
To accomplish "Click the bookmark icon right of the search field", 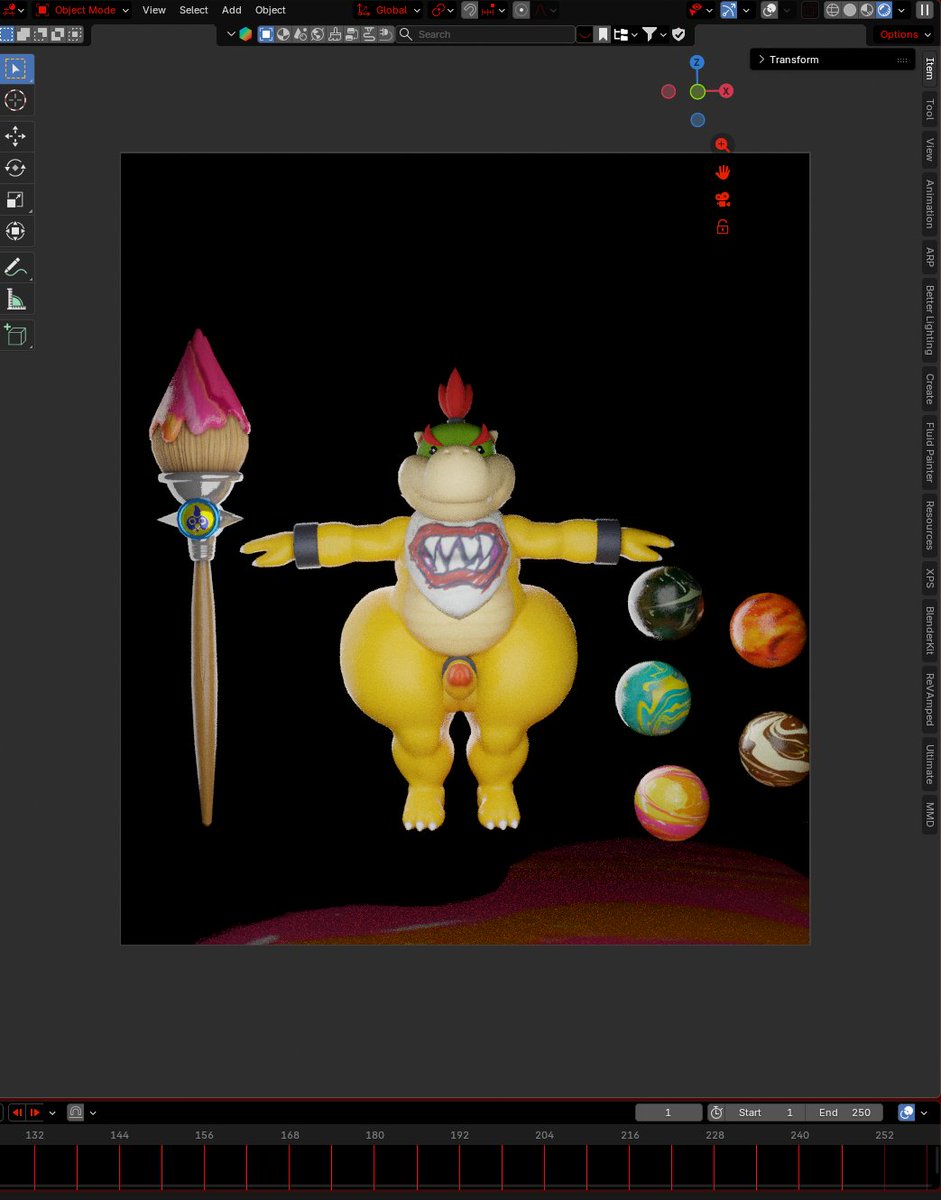I will (x=603, y=34).
